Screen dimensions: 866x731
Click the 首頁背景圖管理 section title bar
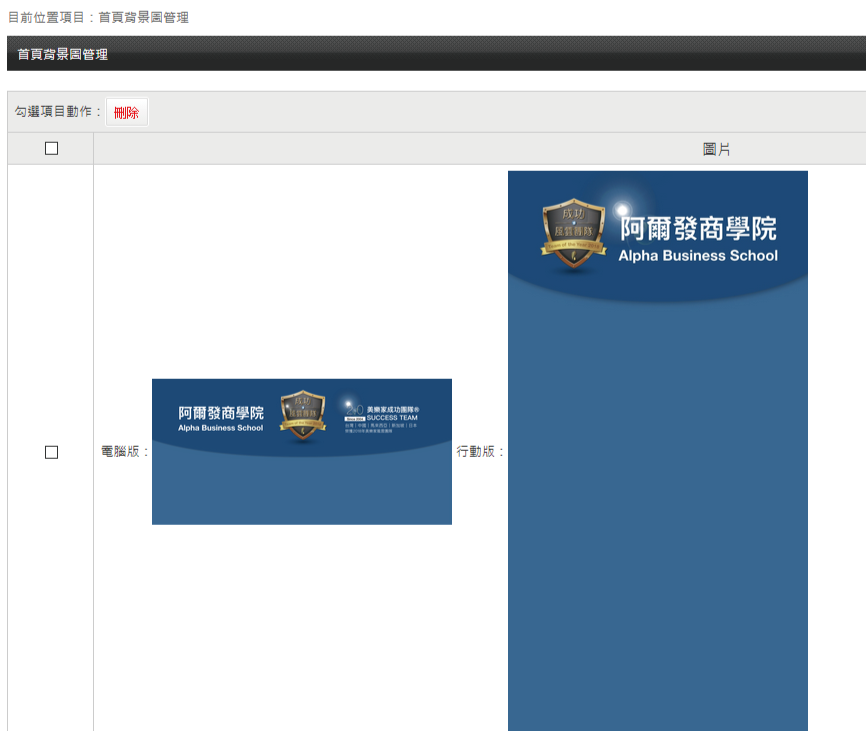click(436, 54)
